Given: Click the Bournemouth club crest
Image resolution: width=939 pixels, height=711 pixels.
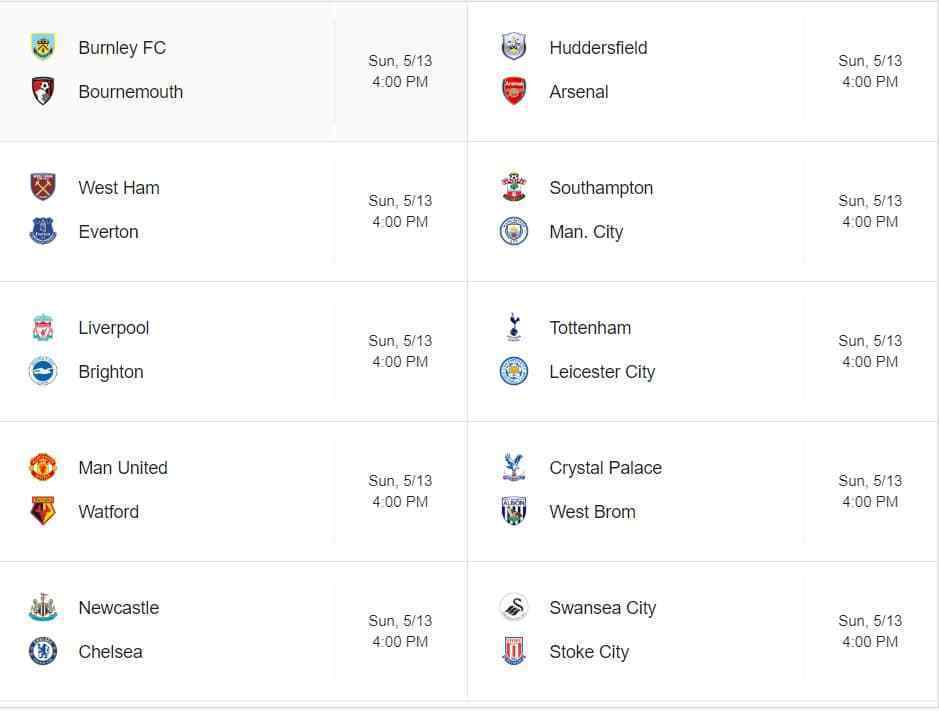Looking at the screenshot, I should tap(43, 91).
